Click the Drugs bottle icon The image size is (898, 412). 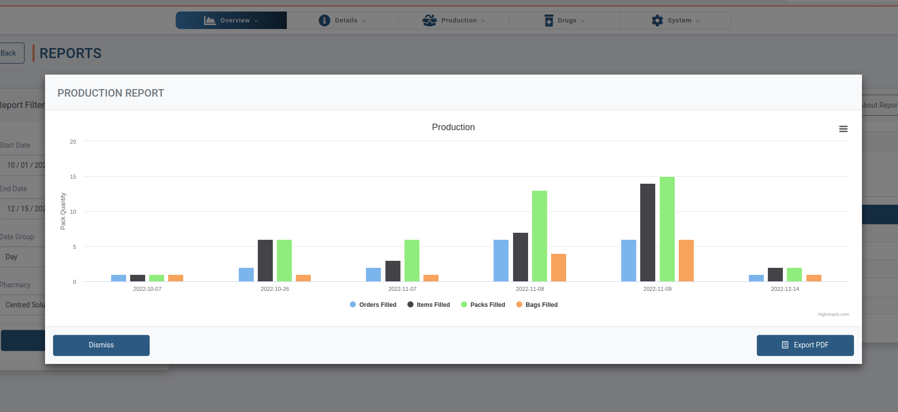[548, 20]
